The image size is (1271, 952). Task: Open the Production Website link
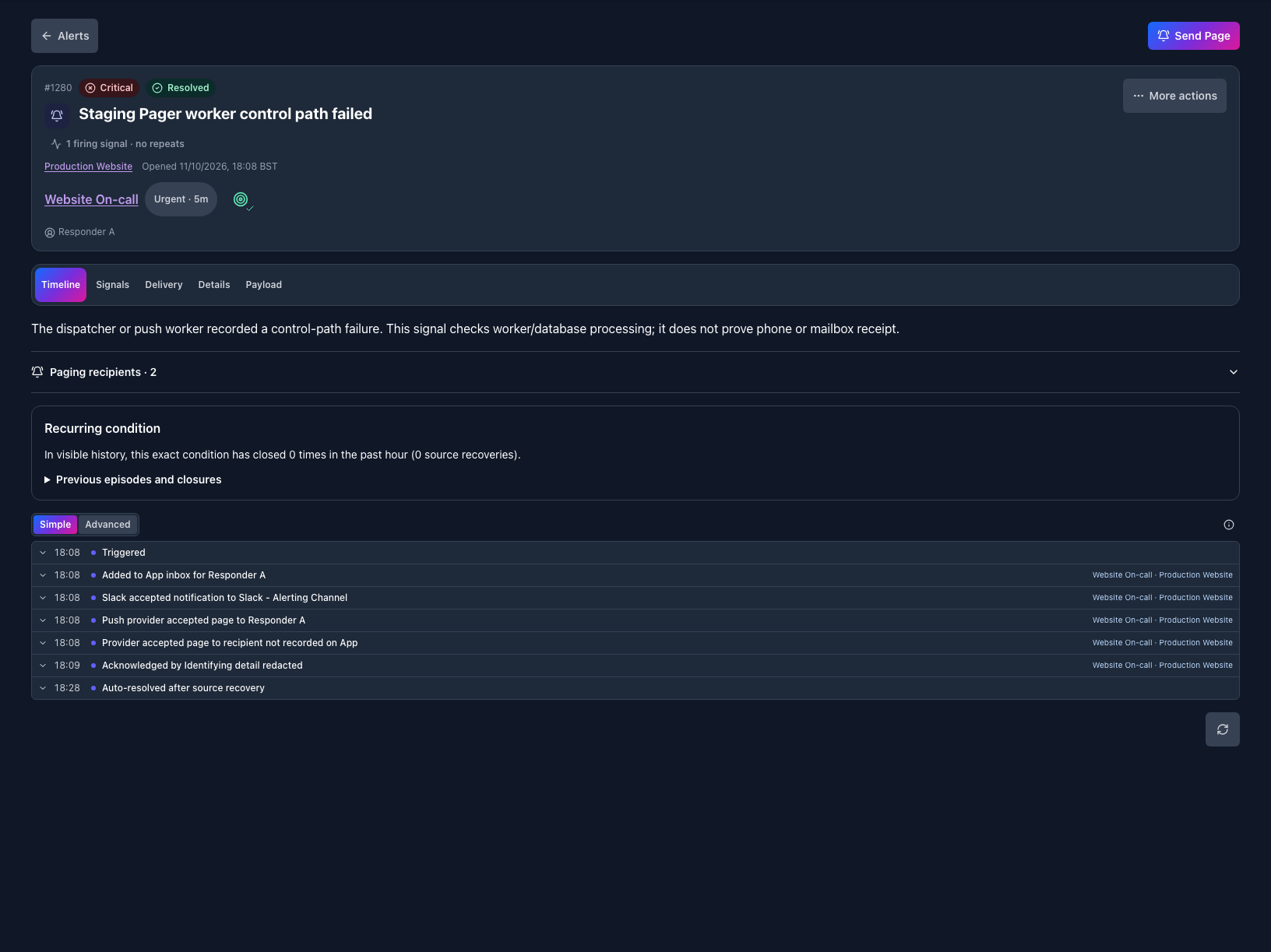click(x=88, y=167)
